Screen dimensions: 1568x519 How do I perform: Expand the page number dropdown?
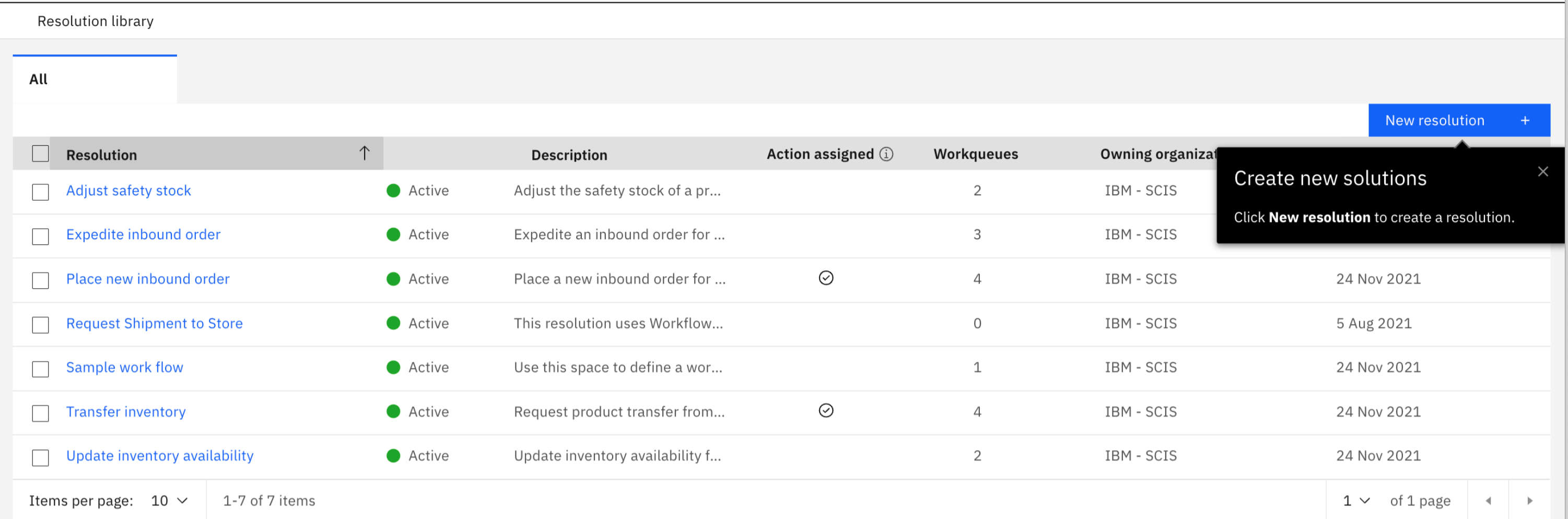(x=1356, y=501)
